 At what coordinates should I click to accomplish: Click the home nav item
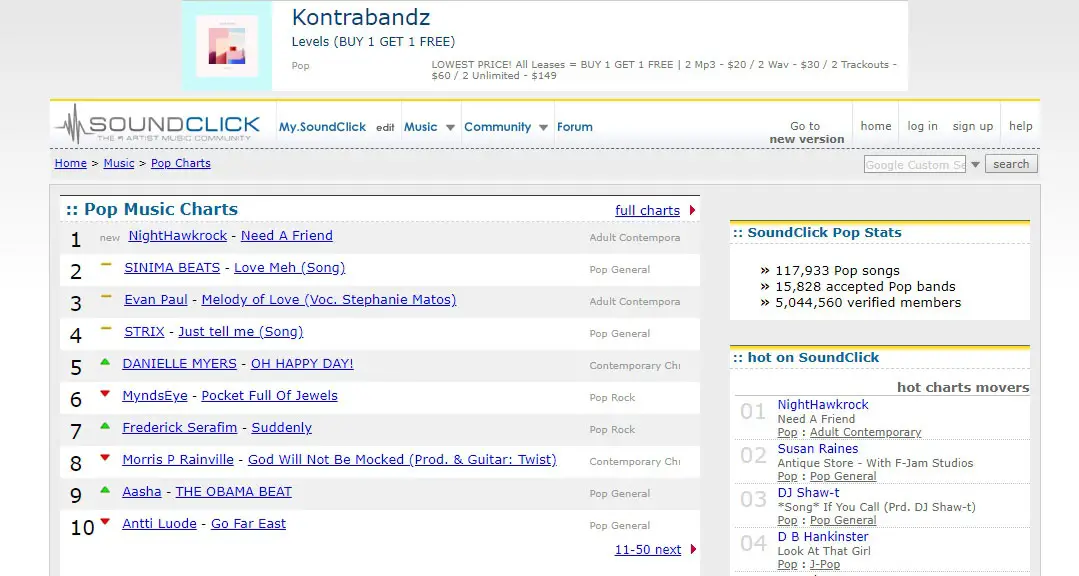tap(875, 126)
